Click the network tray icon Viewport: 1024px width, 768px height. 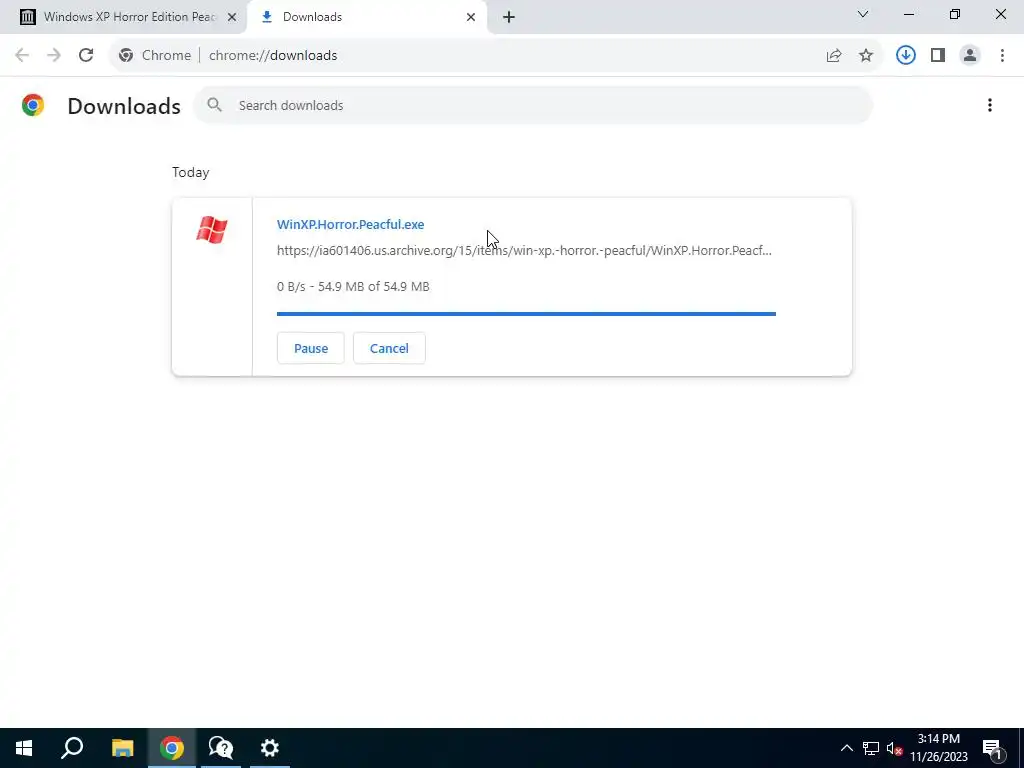[x=871, y=748]
